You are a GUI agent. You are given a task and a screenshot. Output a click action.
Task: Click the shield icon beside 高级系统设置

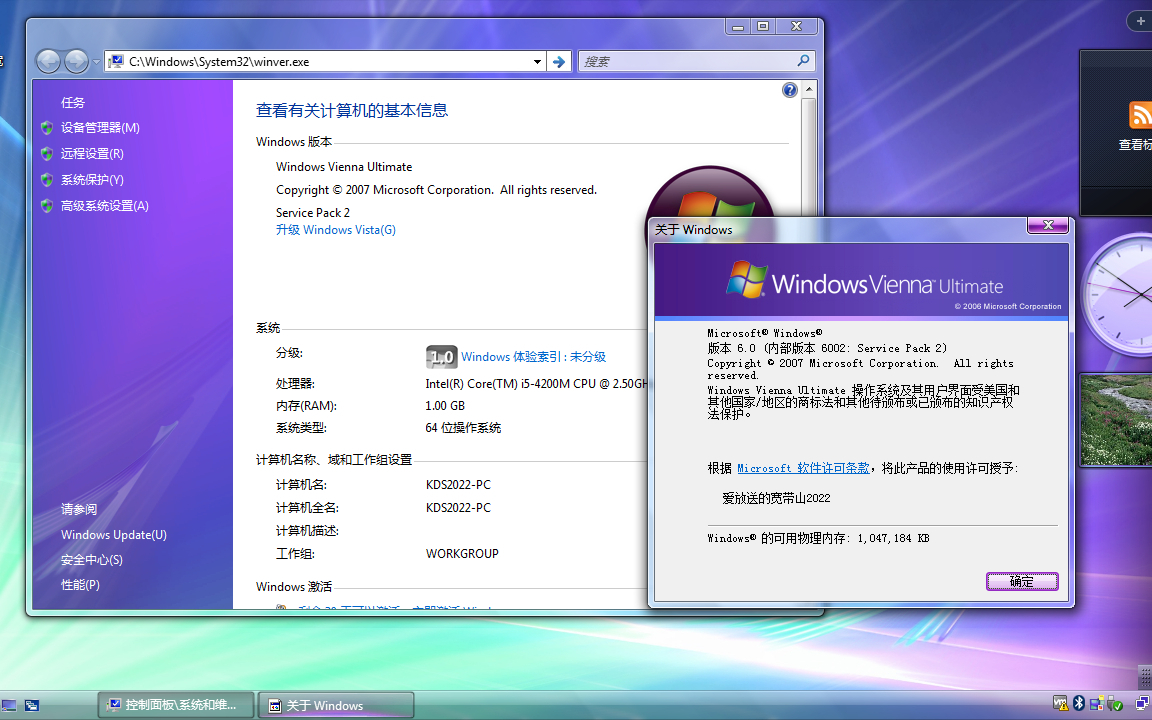[47, 206]
